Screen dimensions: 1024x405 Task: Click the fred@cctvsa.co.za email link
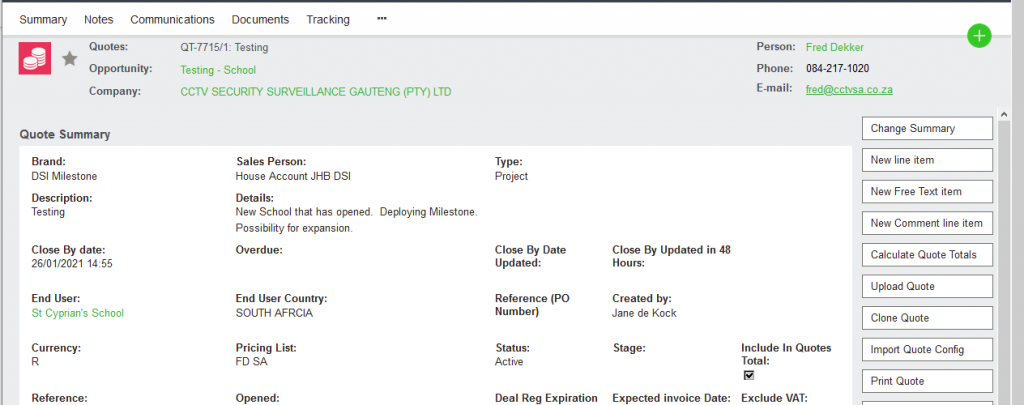pyautogui.click(x=849, y=89)
